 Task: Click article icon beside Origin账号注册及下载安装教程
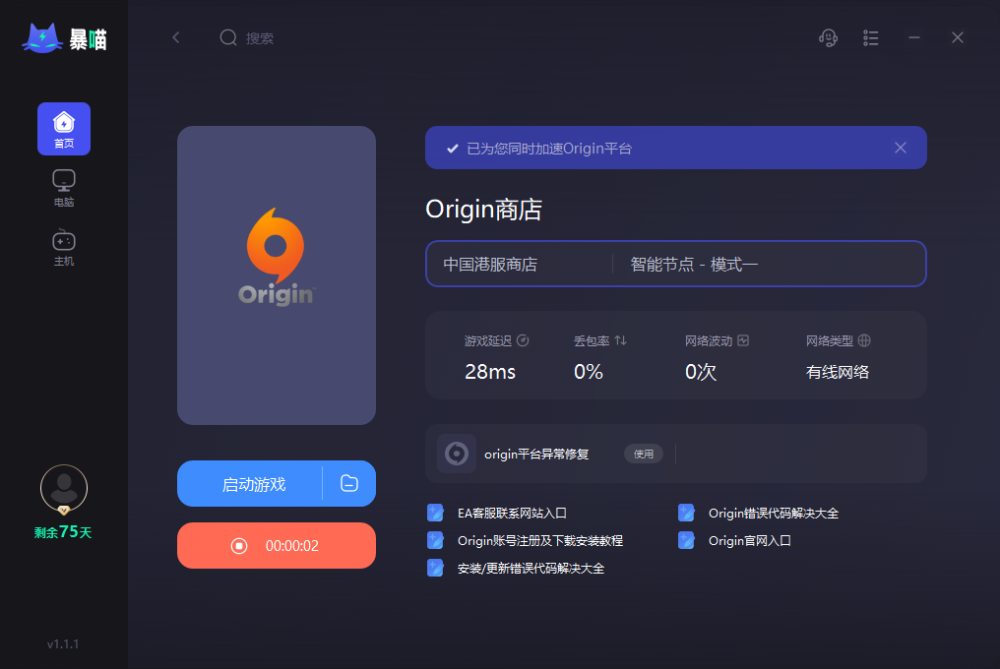click(x=435, y=540)
